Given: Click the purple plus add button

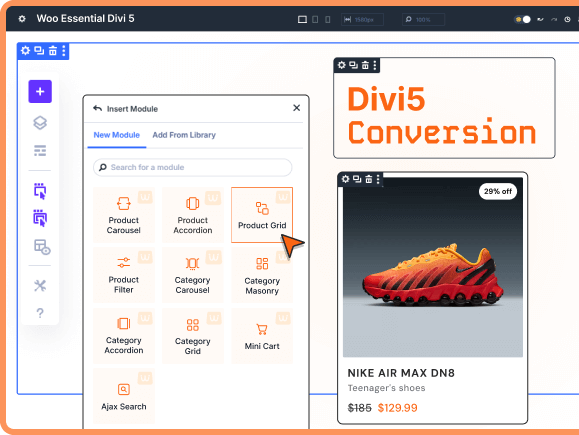Looking at the screenshot, I should coord(40,91).
